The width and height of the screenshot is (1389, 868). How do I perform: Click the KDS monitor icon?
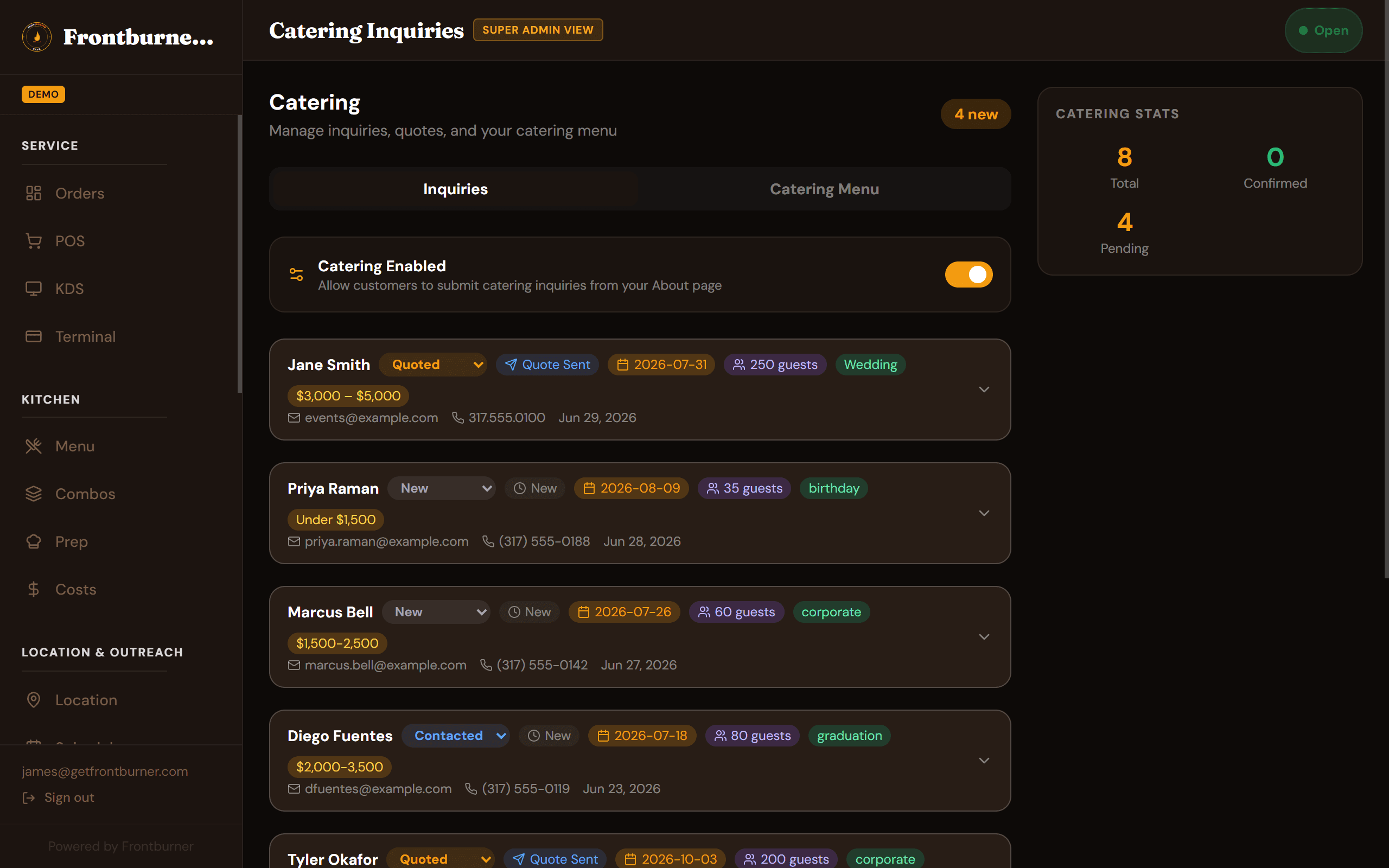pyautogui.click(x=34, y=289)
